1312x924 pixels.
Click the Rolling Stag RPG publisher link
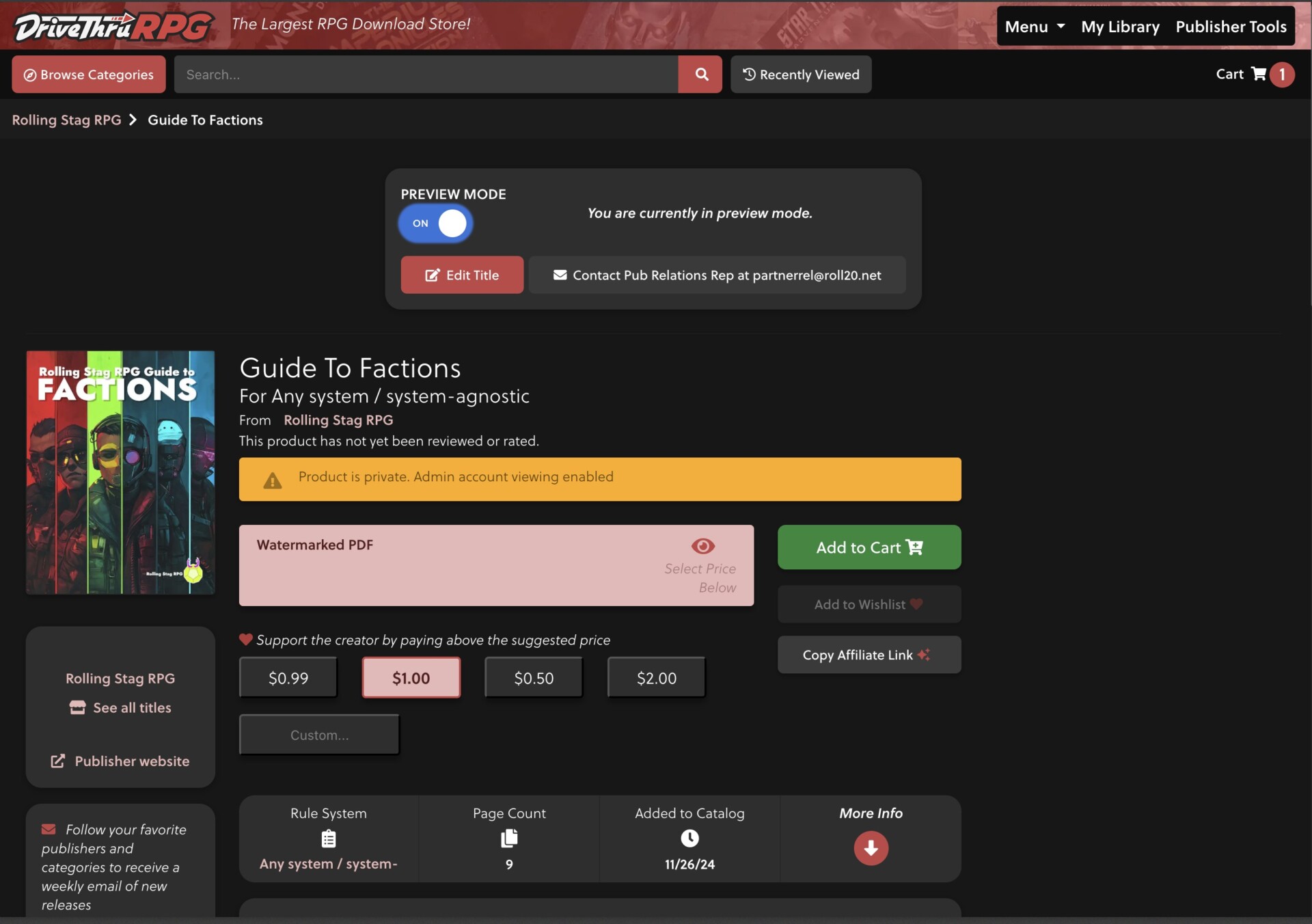click(338, 419)
